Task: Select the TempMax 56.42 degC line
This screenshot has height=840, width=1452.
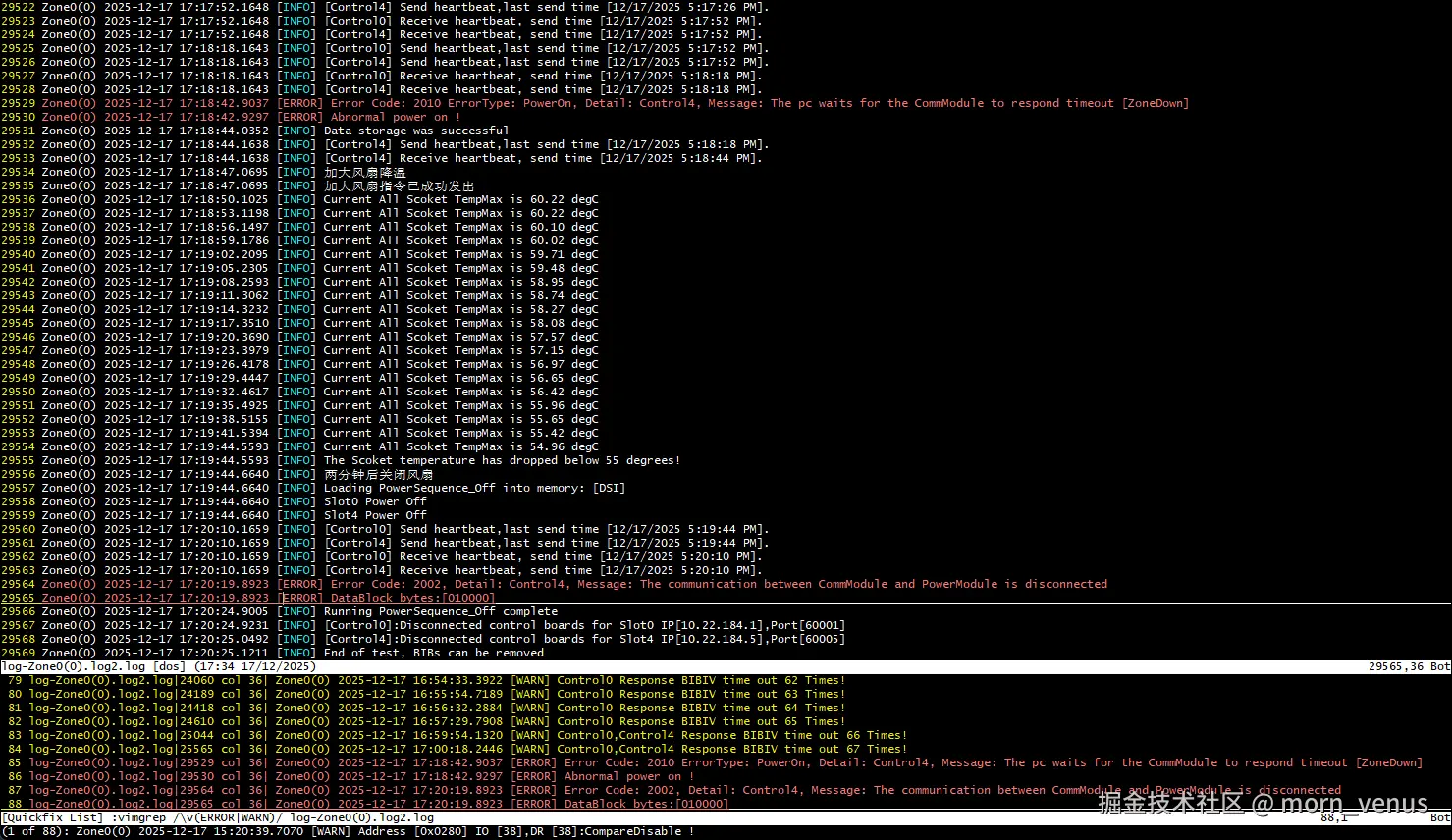Action: [x=299, y=392]
